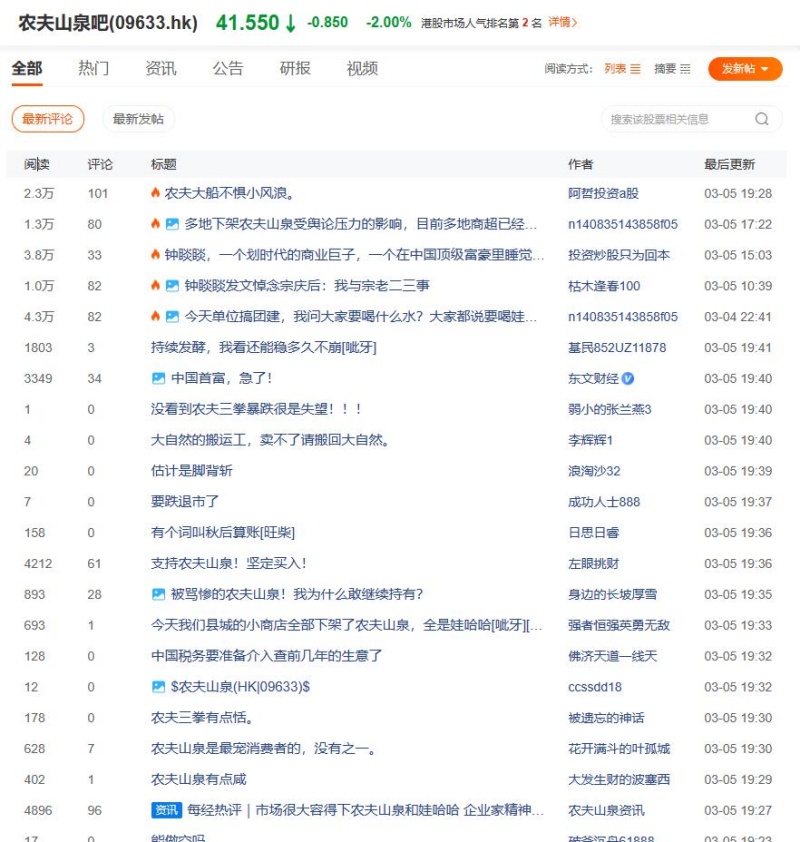Switch to the 热门 tab
The width and height of the screenshot is (800, 842).
pos(94,68)
